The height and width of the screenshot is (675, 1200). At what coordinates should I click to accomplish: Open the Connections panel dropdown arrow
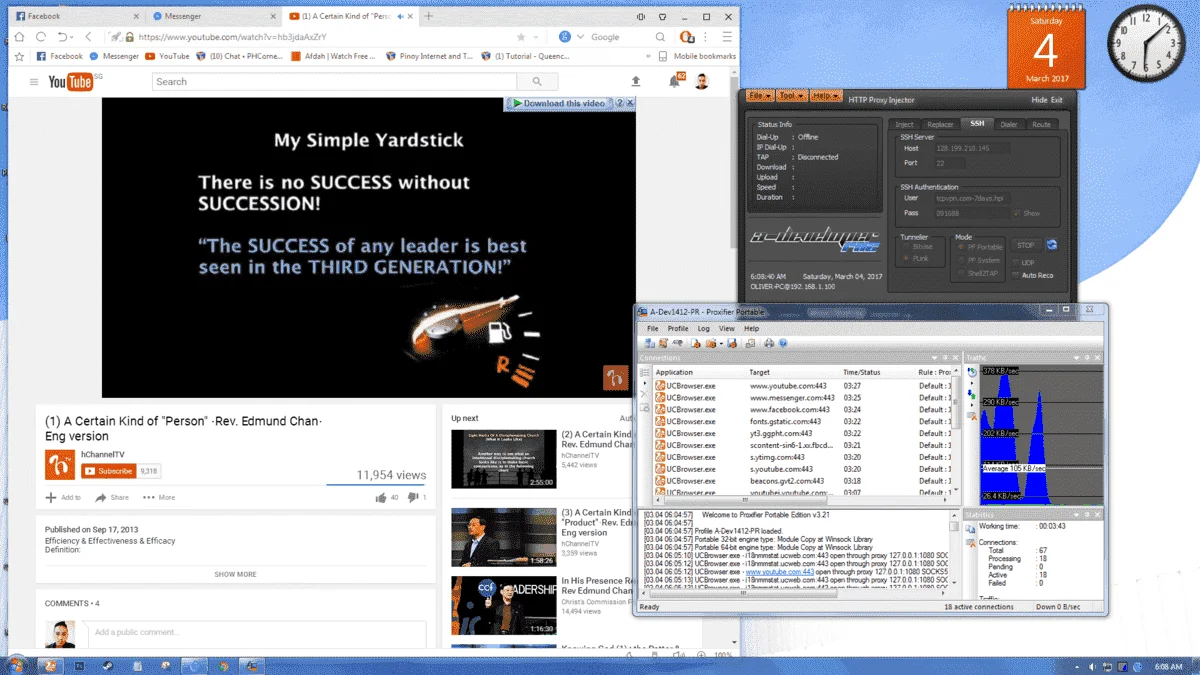click(x=934, y=358)
